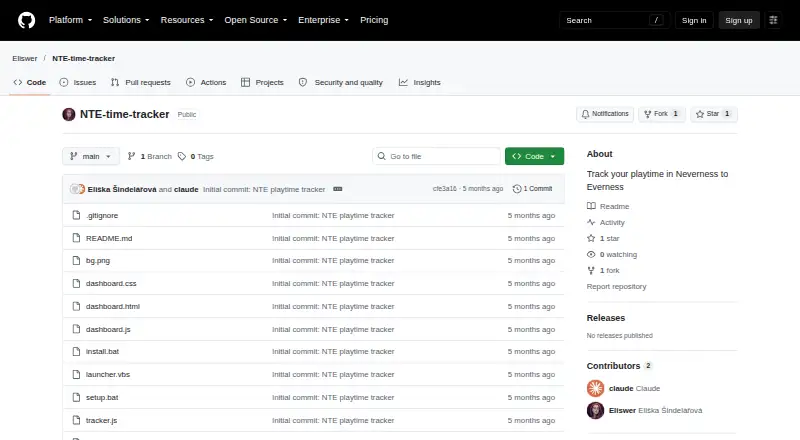Open the setup.bat file
This screenshot has height=440, width=800.
[x=102, y=398]
